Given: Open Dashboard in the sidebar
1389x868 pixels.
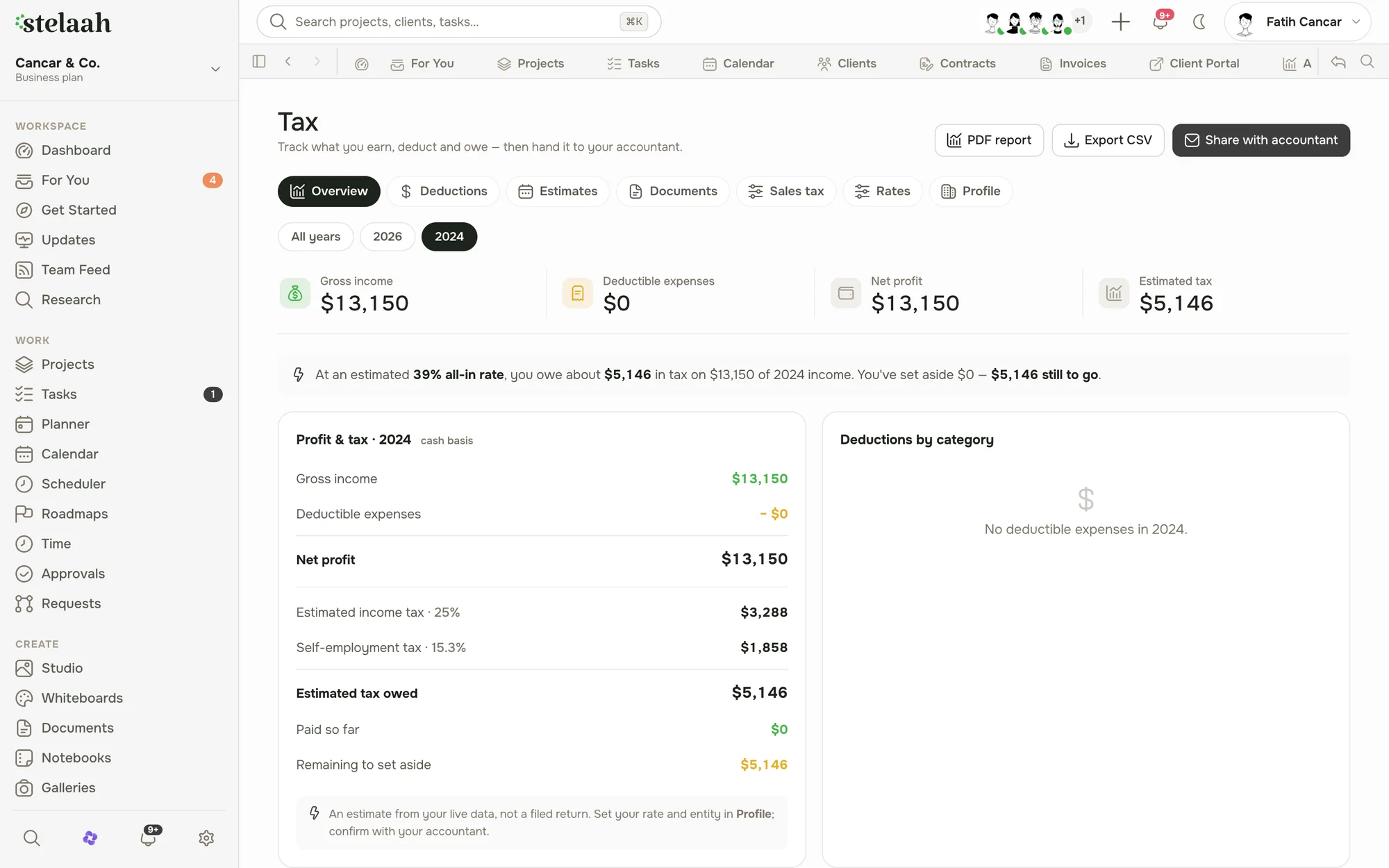Looking at the screenshot, I should [x=118, y=150].
